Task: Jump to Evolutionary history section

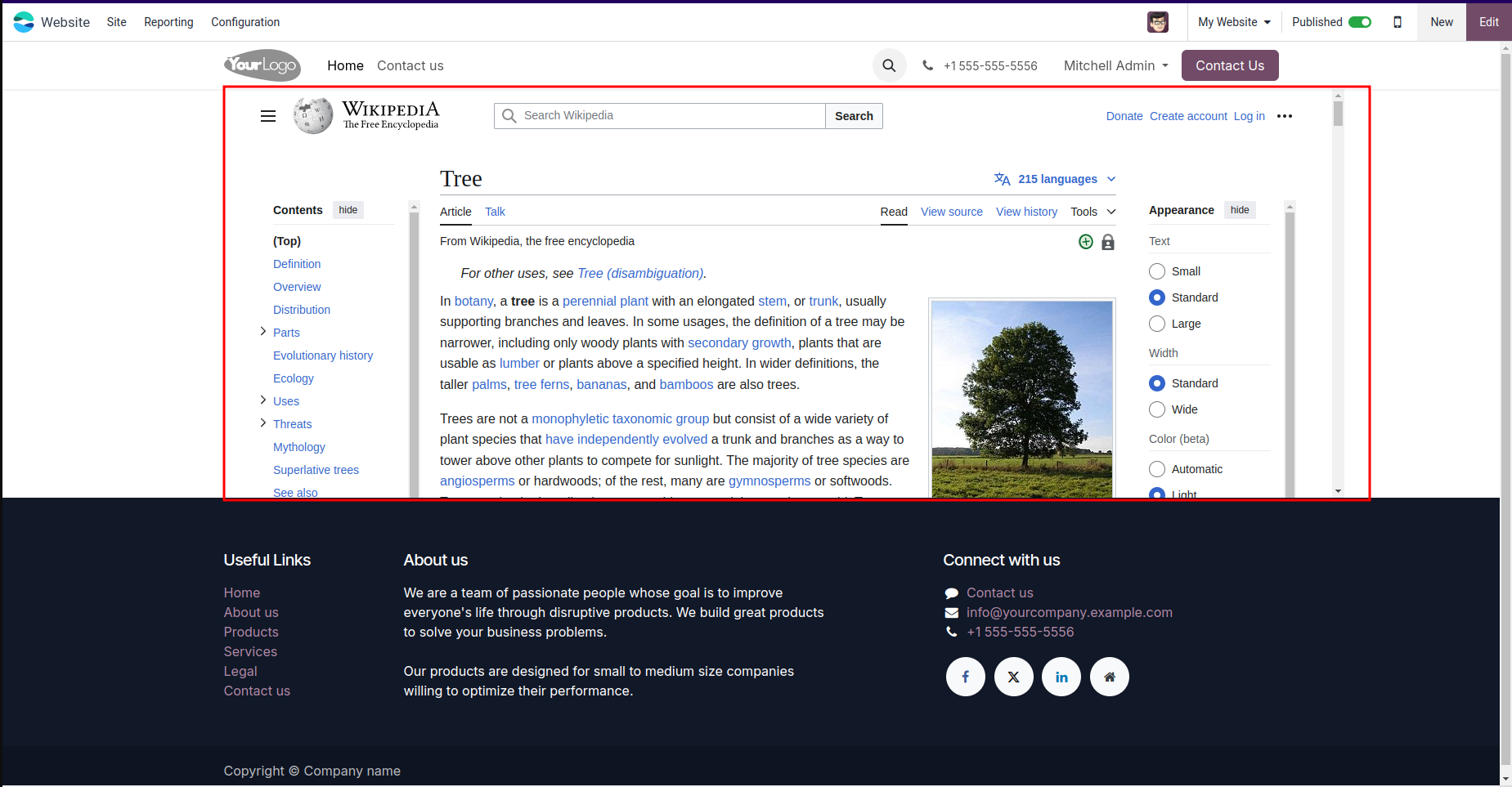Action: [323, 355]
